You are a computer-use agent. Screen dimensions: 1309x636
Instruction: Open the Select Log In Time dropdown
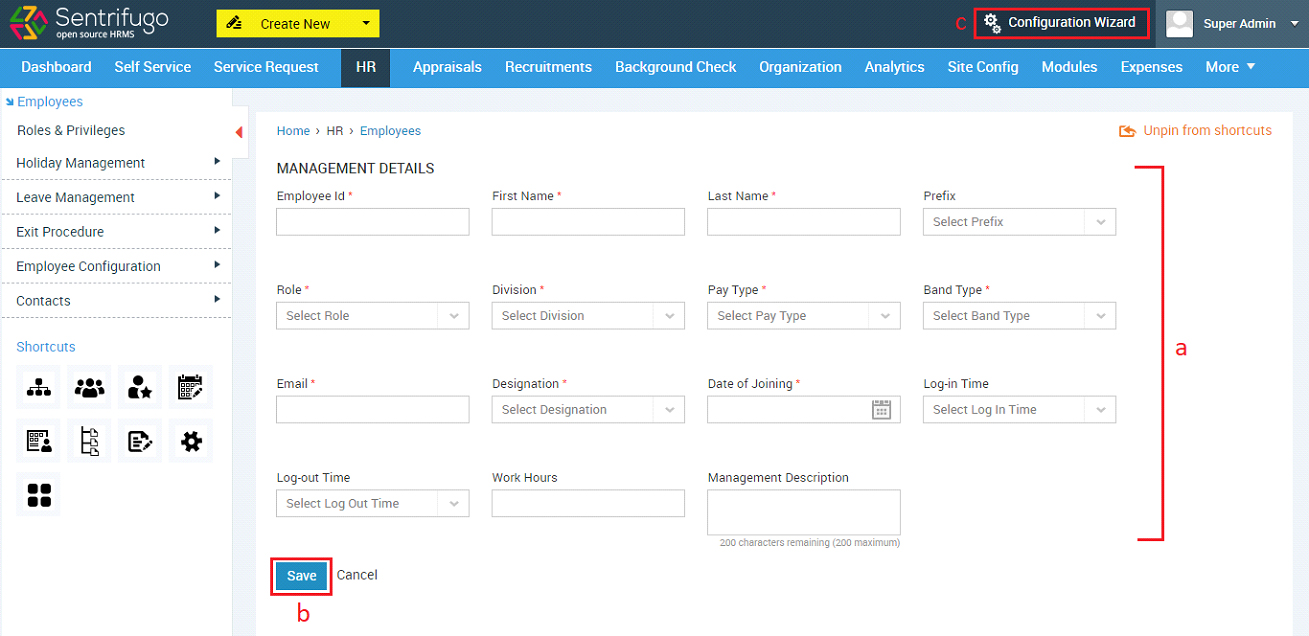tap(1019, 410)
